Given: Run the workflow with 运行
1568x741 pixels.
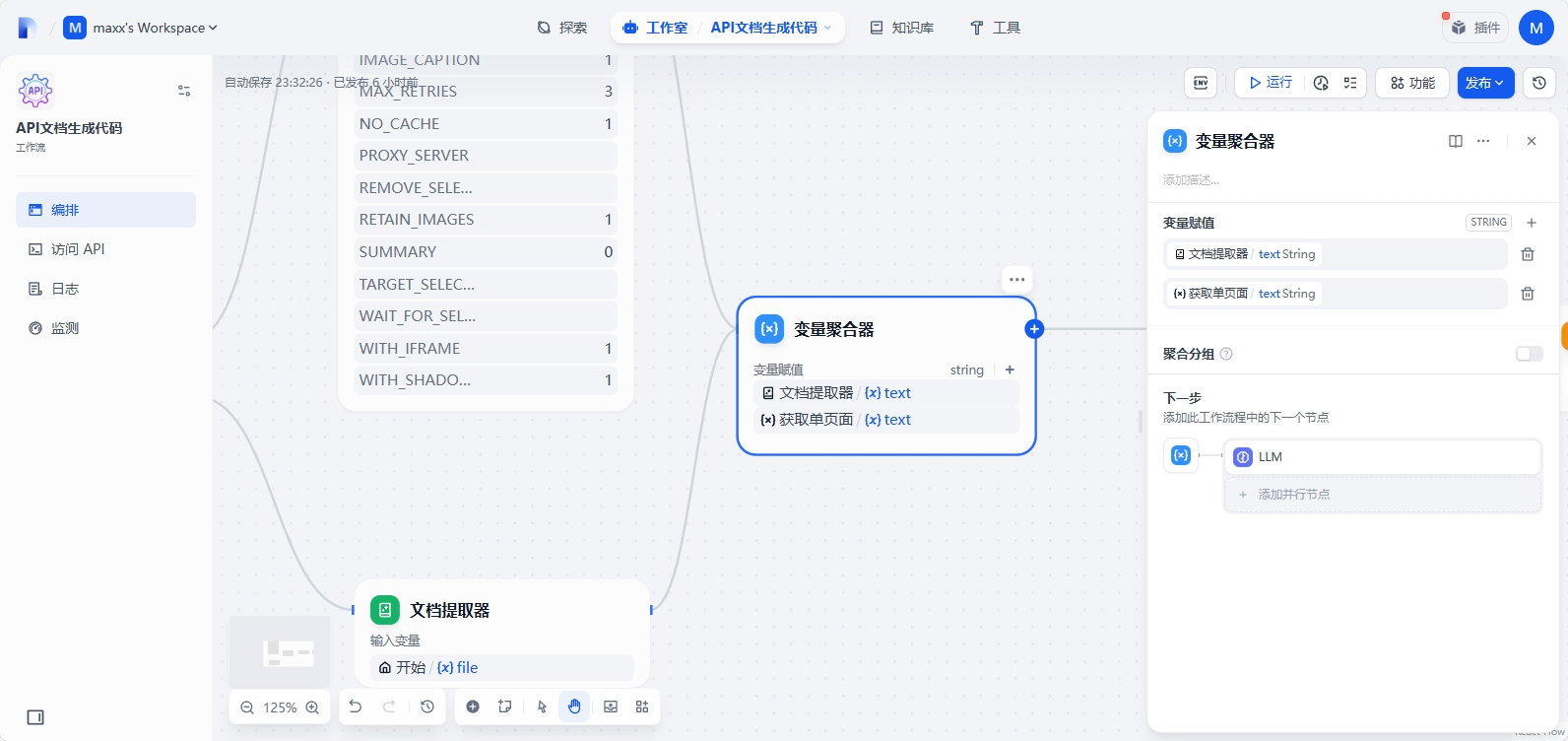Looking at the screenshot, I should point(1271,83).
